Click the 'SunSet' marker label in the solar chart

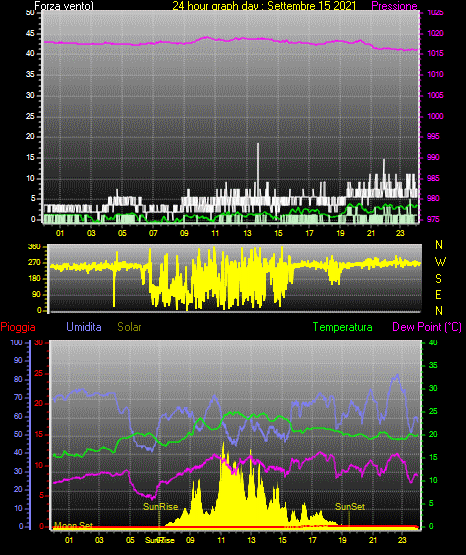tap(350, 507)
